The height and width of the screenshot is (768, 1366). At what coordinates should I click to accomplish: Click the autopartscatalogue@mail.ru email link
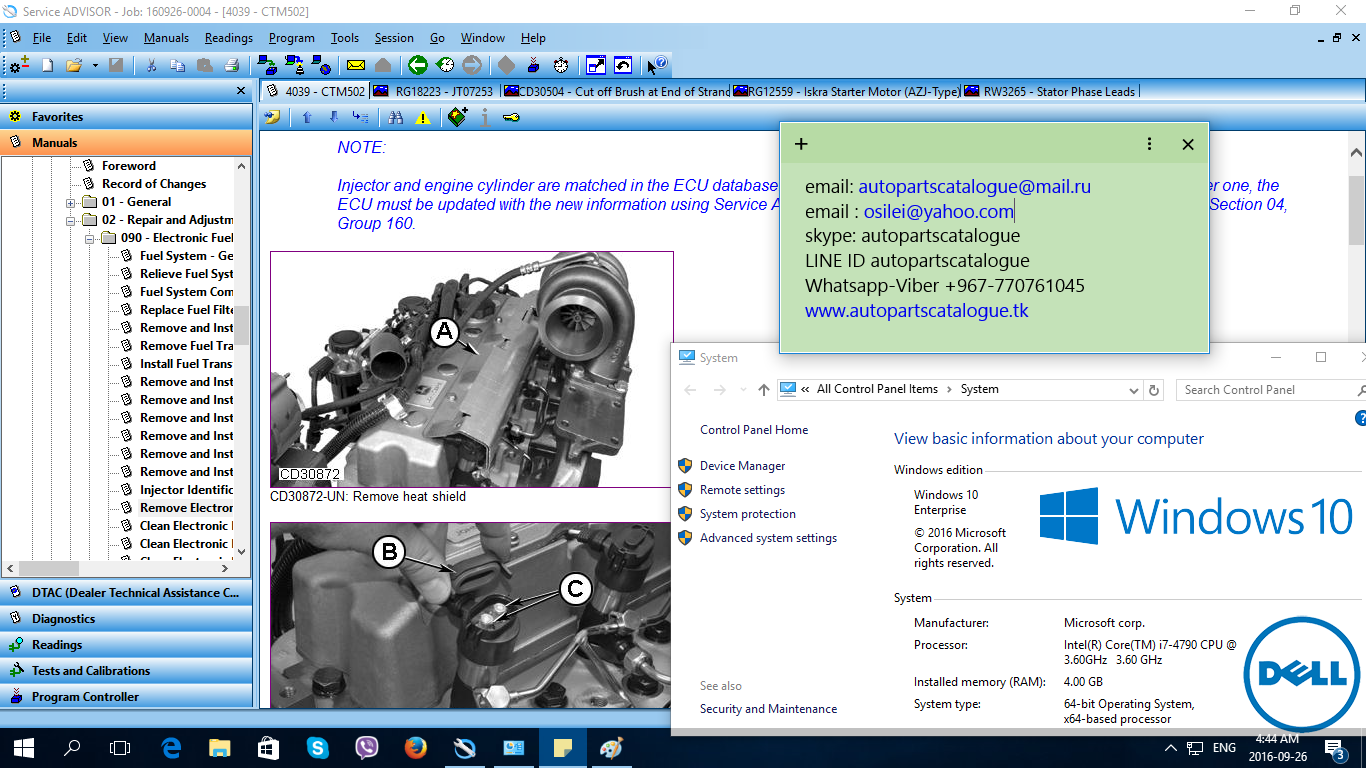tap(974, 186)
